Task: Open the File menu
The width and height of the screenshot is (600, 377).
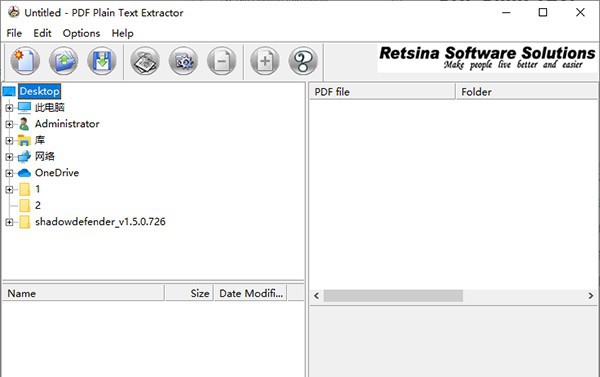Action: pyautogui.click(x=14, y=33)
